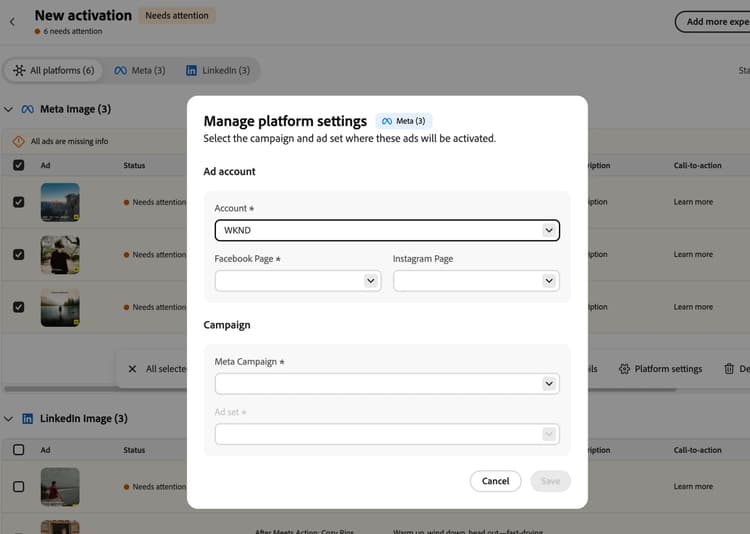750x534 pixels.
Task: Click the third Meta row Needs attention status
Action: coord(155,307)
